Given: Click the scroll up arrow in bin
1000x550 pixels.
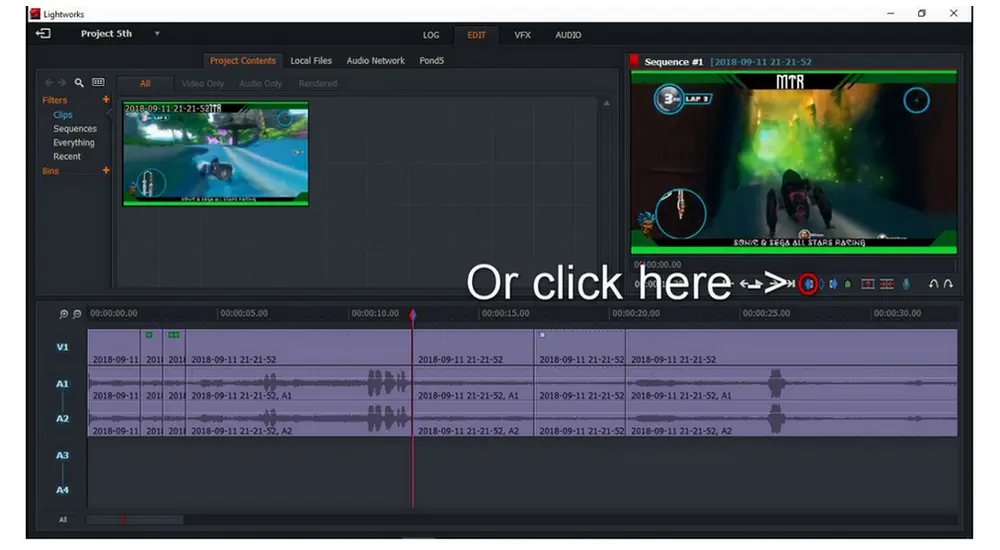Looking at the screenshot, I should tap(607, 103).
